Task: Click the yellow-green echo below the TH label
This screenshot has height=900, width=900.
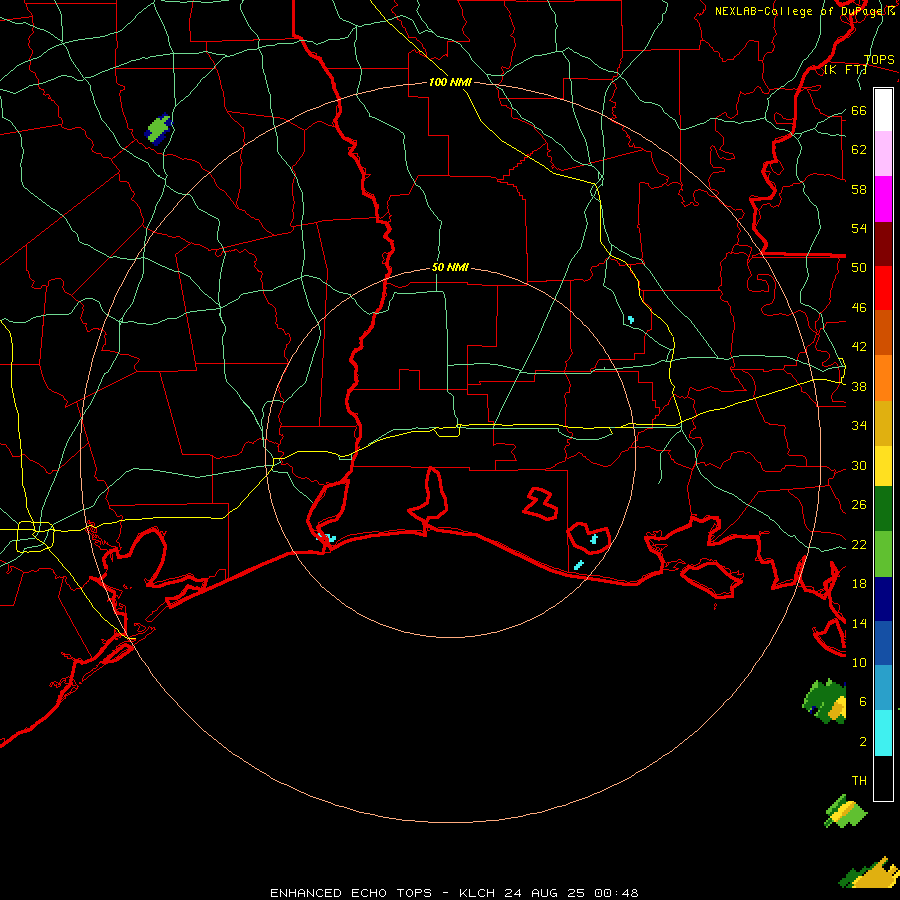Action: [x=845, y=812]
